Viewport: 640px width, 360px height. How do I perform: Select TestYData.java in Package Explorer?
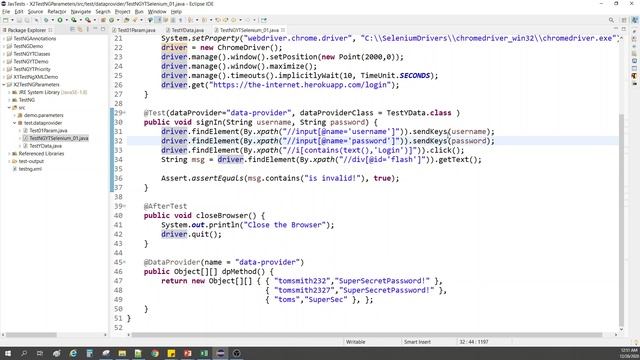[45, 146]
